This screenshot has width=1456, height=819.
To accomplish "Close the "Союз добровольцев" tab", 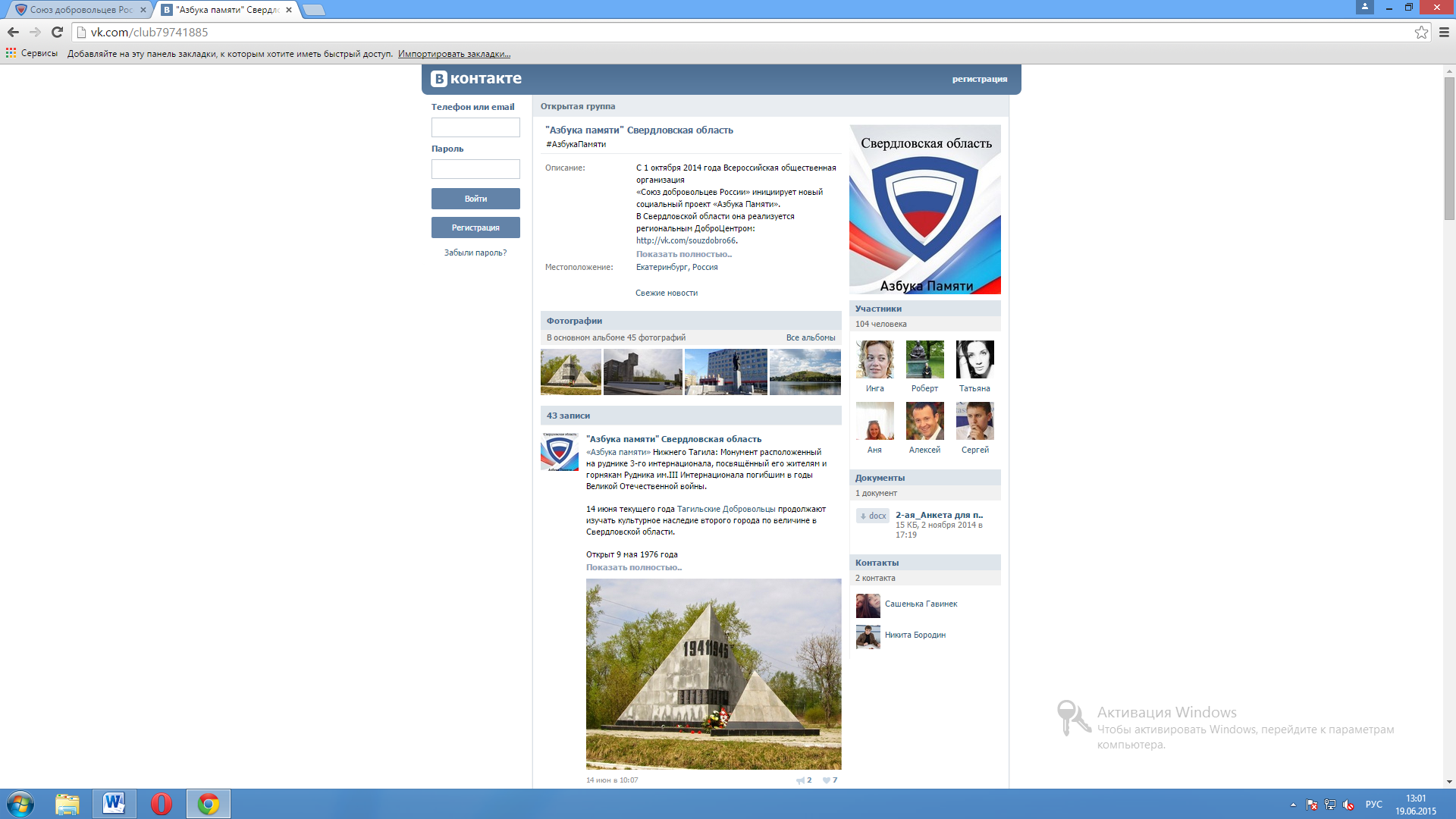I will point(143,10).
